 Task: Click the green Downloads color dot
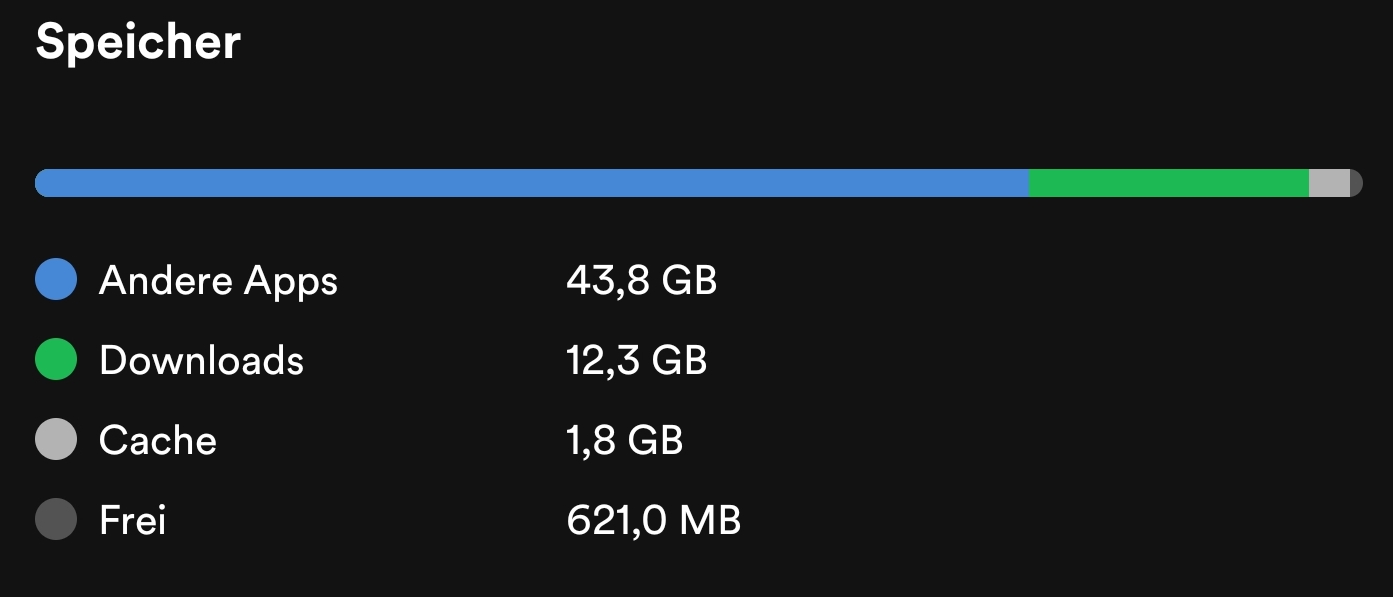(x=56, y=360)
